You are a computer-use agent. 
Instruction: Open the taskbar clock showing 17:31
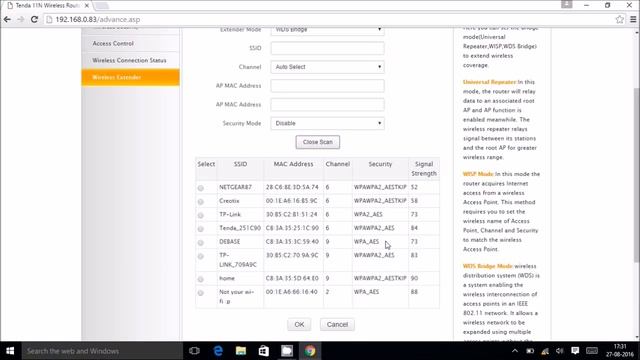pyautogui.click(x=620, y=351)
